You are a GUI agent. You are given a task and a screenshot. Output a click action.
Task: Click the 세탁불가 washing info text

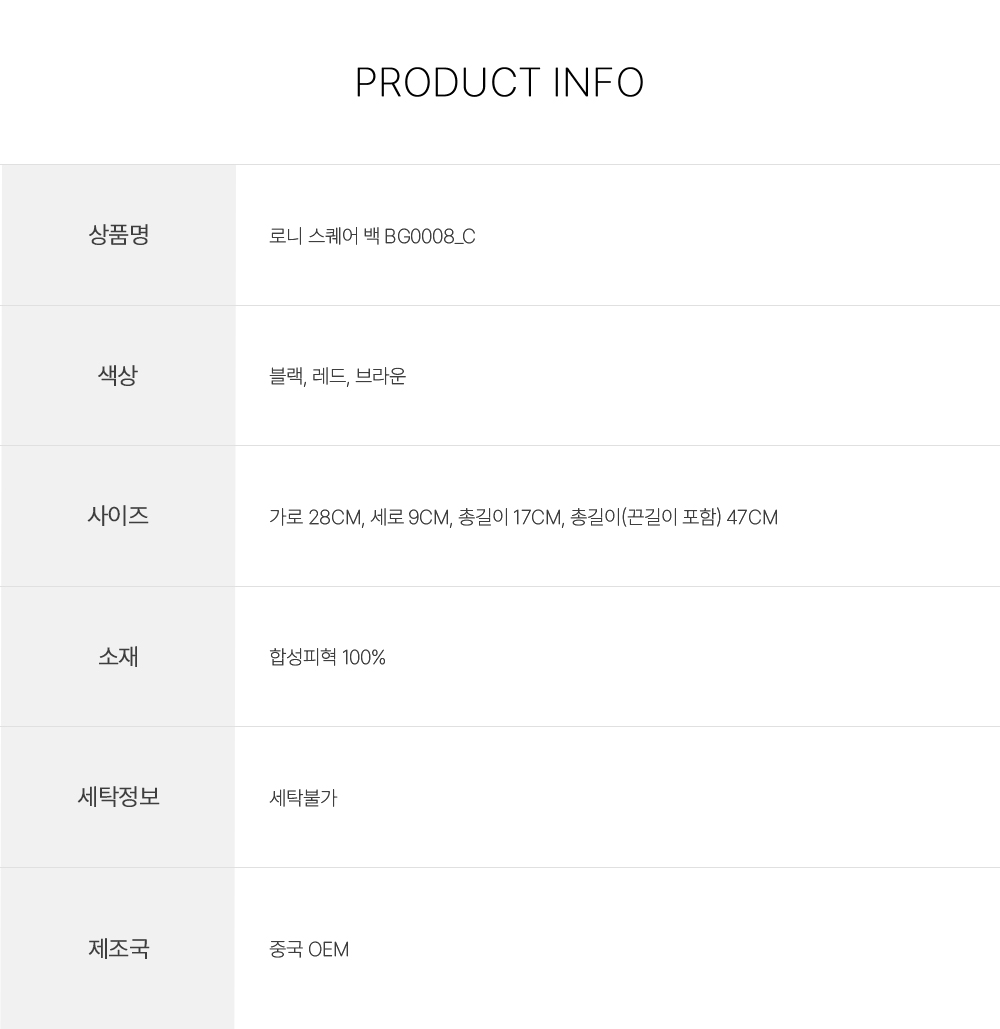pos(303,798)
